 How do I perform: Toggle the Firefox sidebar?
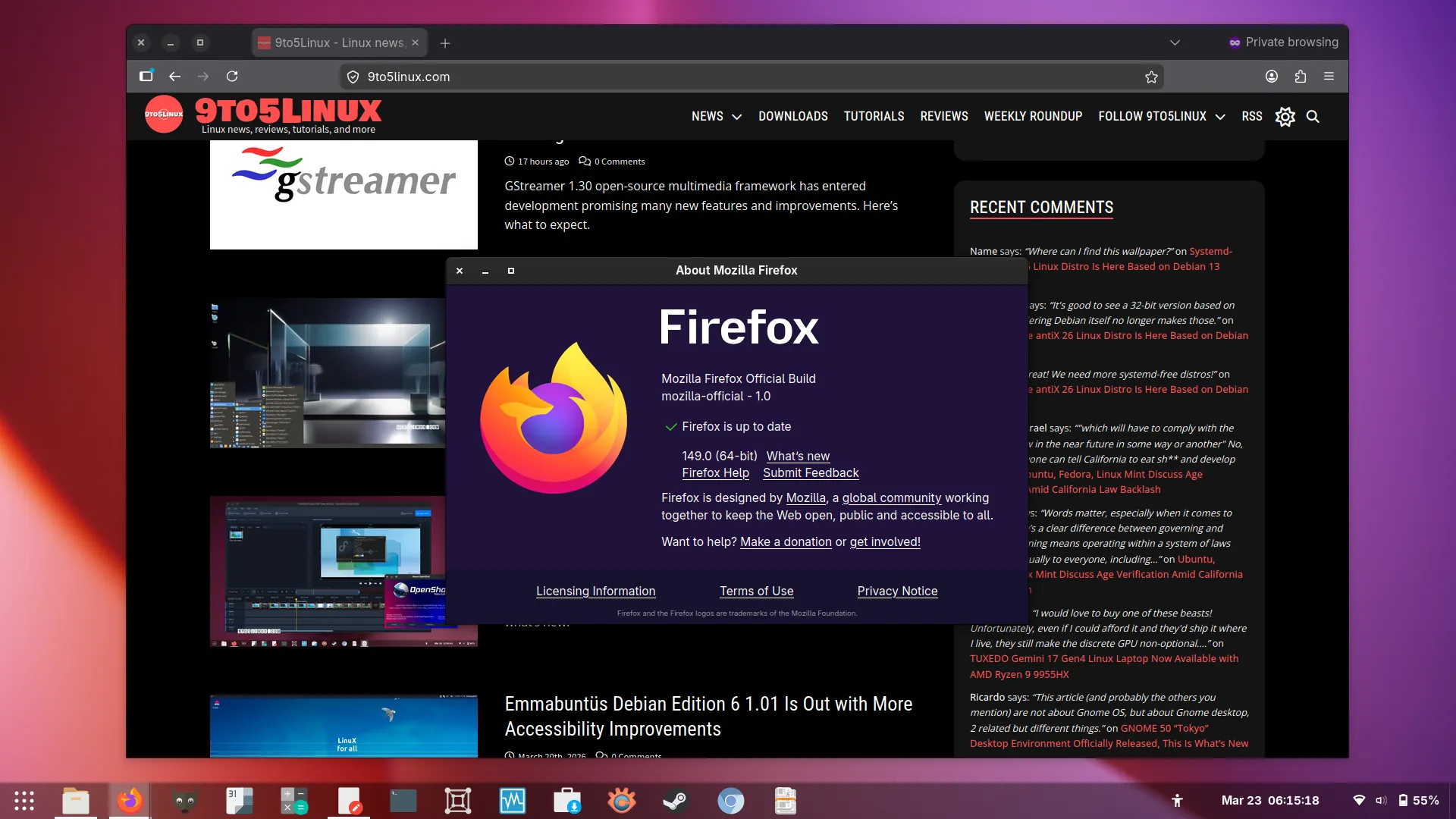tap(146, 77)
